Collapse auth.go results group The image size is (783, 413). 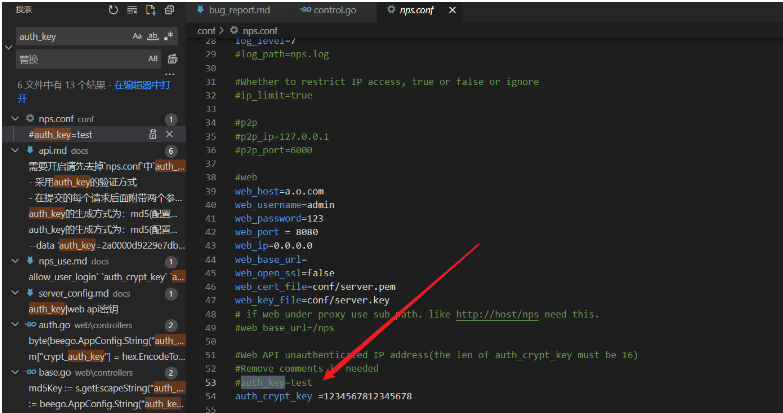[15, 325]
